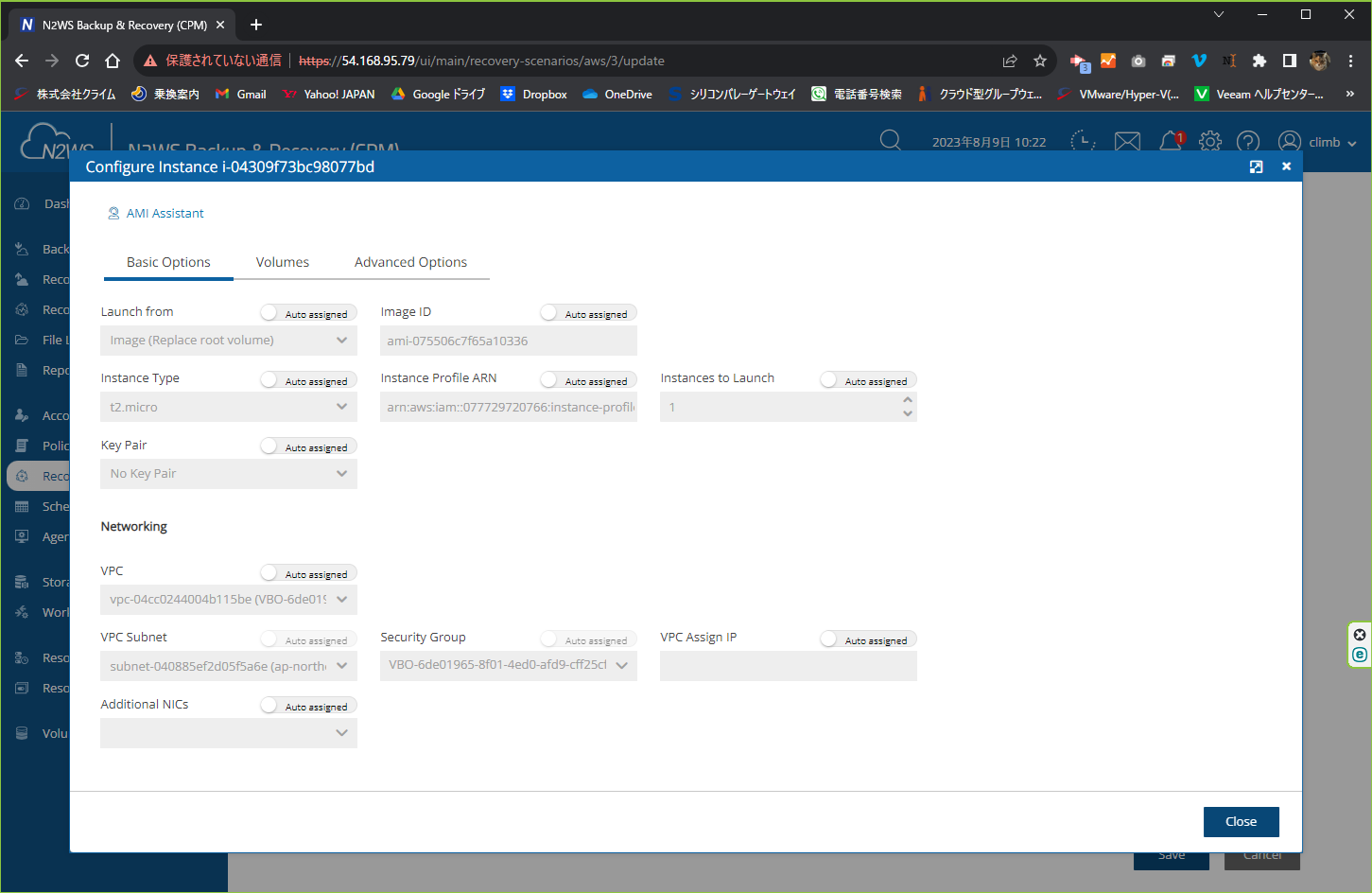
Task: Open the Launch from dropdown
Action: (229, 341)
